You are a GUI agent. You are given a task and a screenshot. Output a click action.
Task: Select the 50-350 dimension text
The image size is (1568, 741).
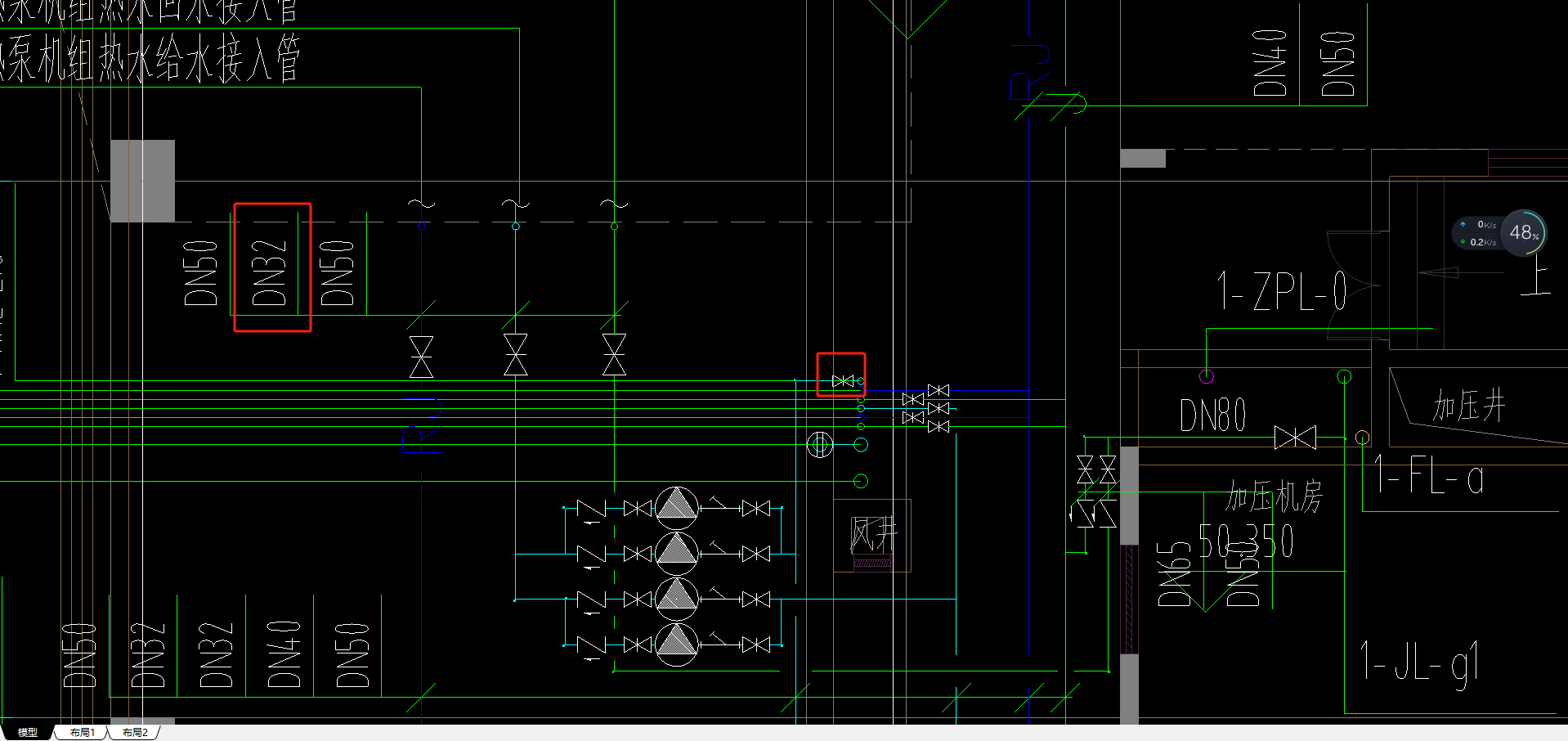(x=1246, y=541)
